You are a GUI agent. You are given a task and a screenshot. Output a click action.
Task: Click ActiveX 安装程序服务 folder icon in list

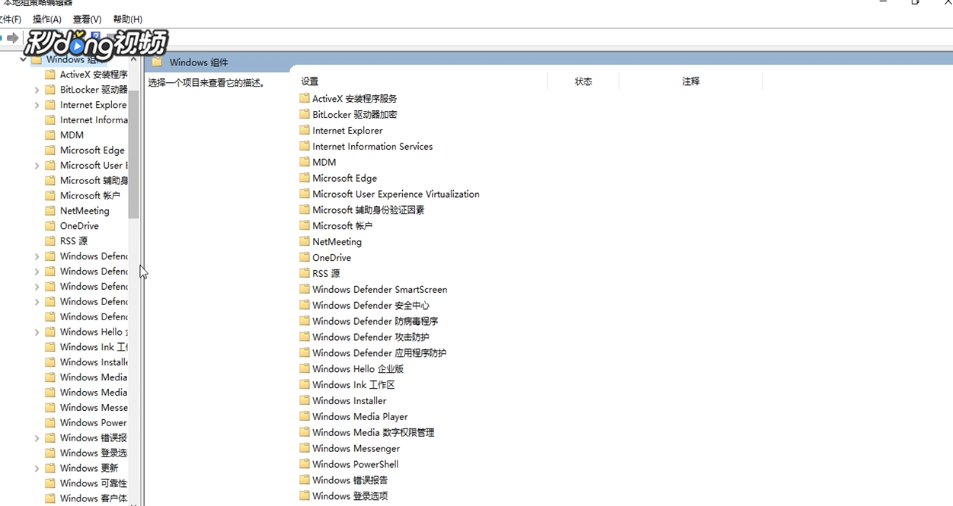tap(304, 98)
